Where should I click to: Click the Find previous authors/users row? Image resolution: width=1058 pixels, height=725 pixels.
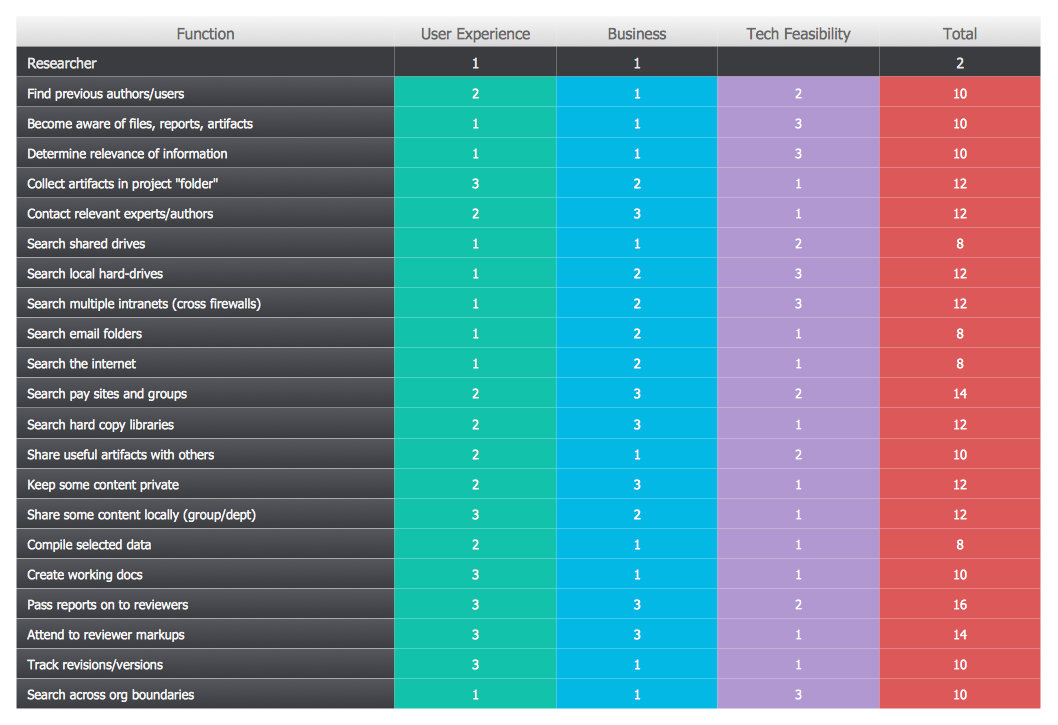point(106,94)
